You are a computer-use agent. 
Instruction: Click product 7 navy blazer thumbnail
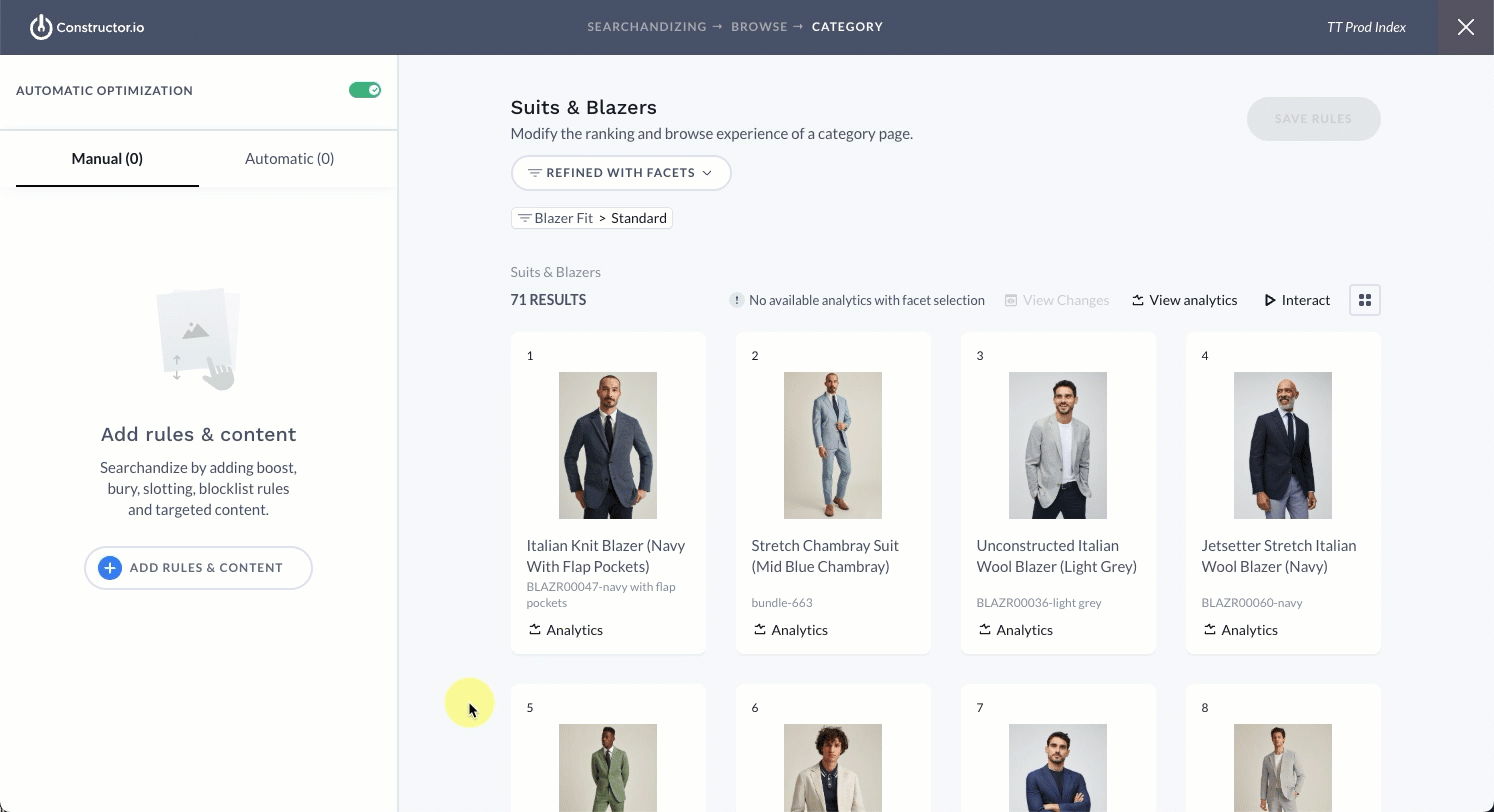1058,768
